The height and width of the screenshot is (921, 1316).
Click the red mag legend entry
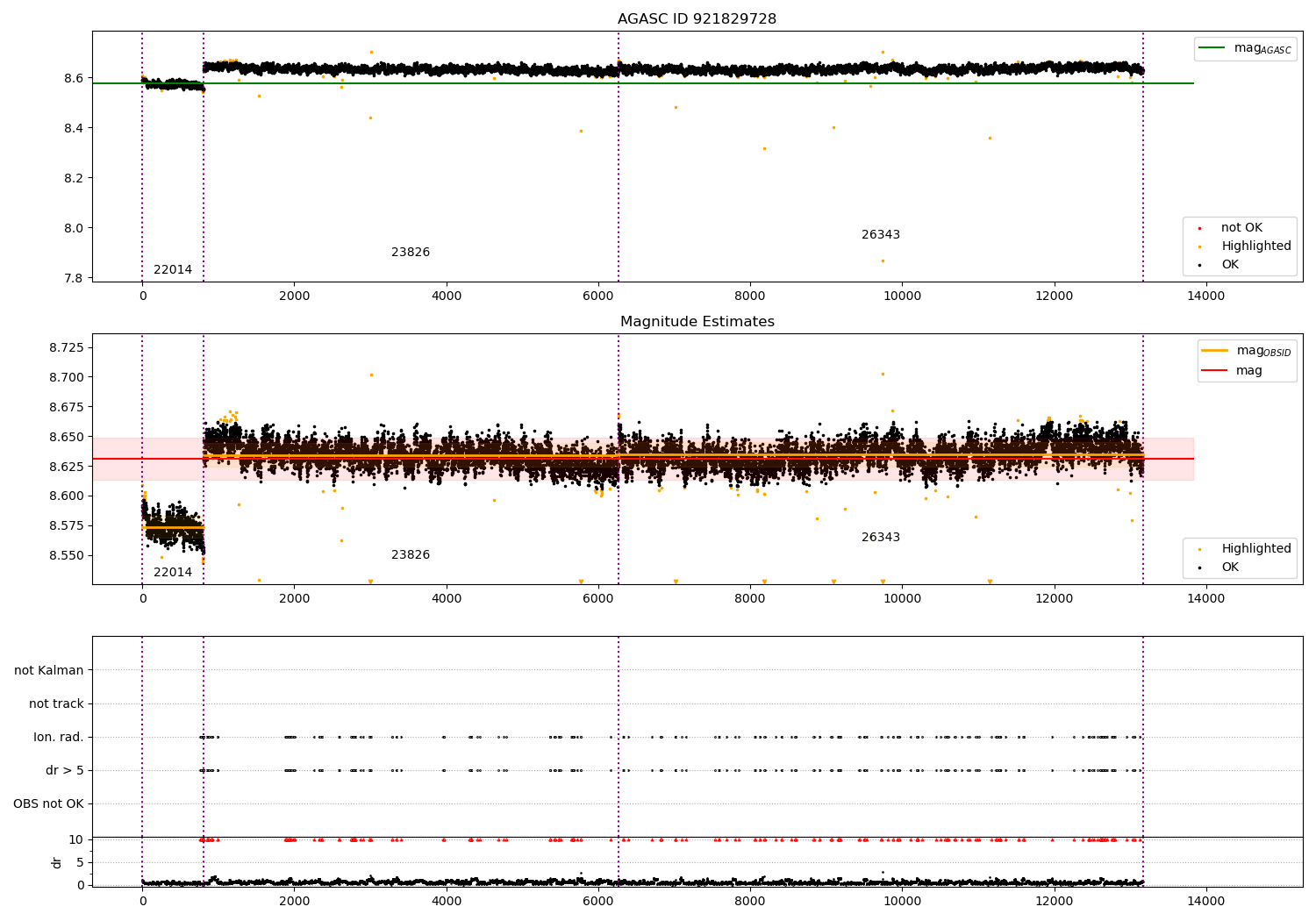coord(1233,371)
